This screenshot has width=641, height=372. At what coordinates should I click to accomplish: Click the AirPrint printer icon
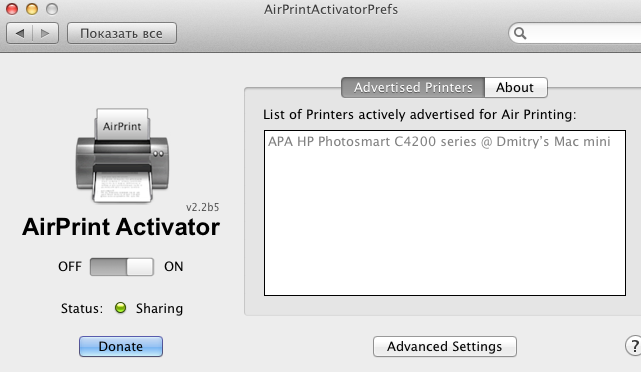[x=122, y=156]
